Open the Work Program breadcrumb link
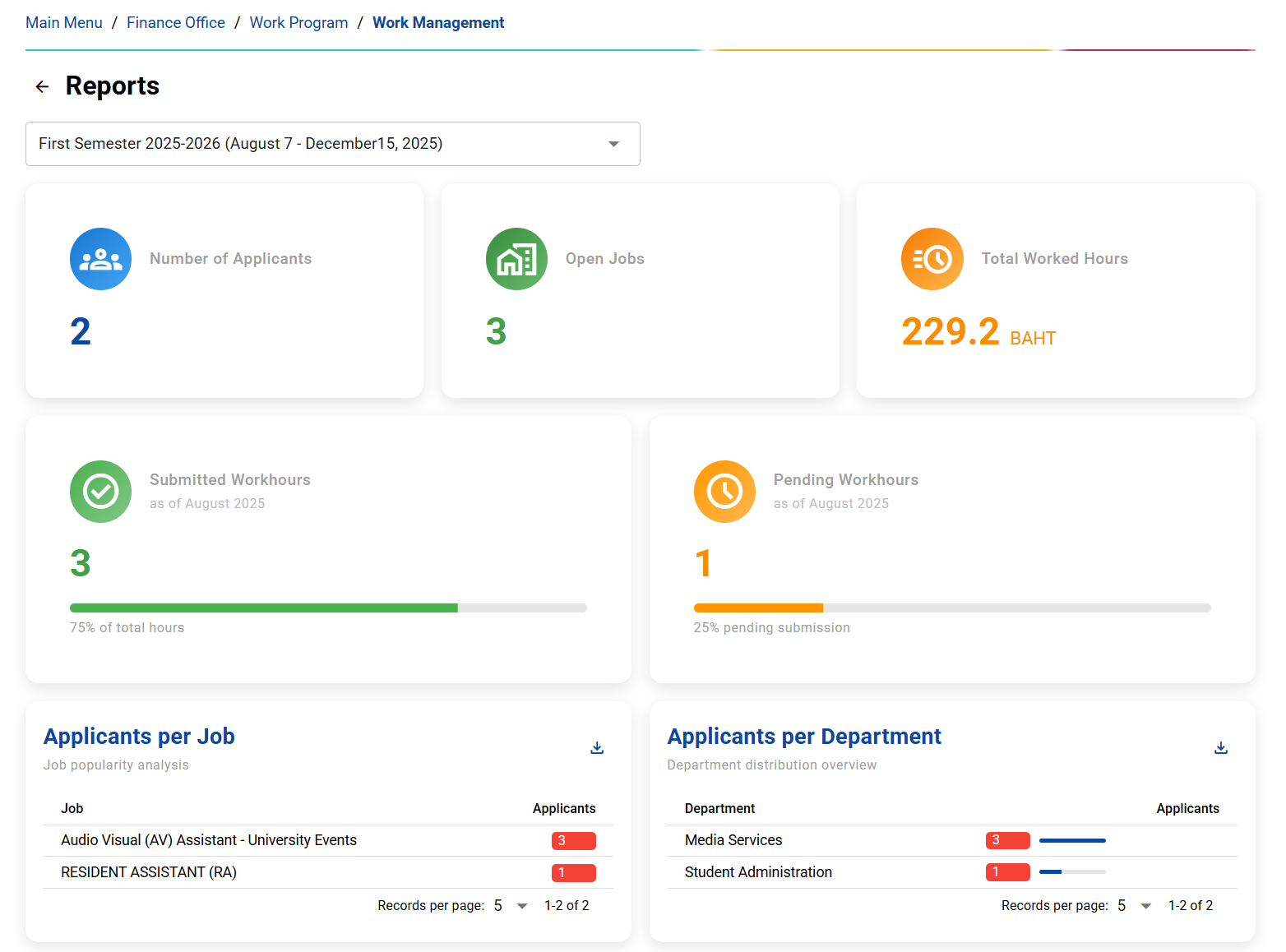 point(298,23)
